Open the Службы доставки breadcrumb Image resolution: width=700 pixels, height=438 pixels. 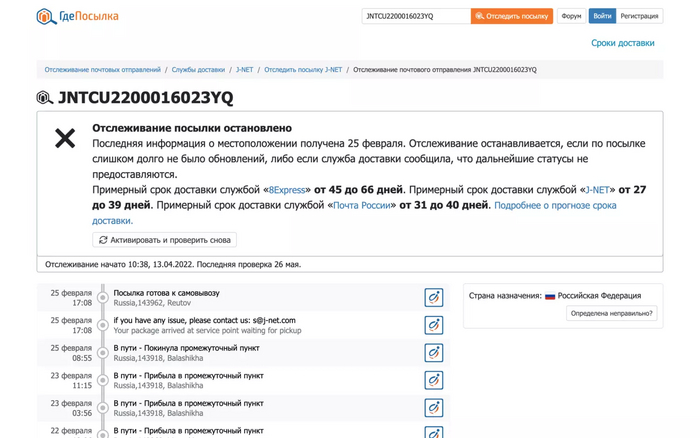pos(198,70)
